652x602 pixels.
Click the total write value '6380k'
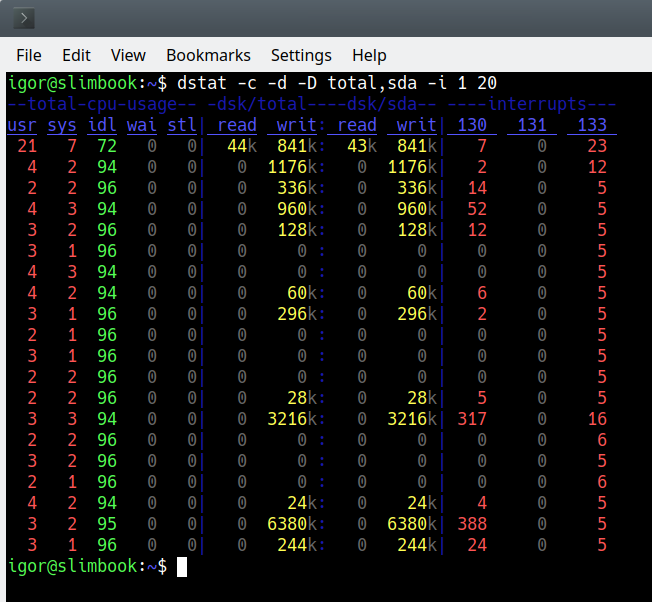(292, 524)
